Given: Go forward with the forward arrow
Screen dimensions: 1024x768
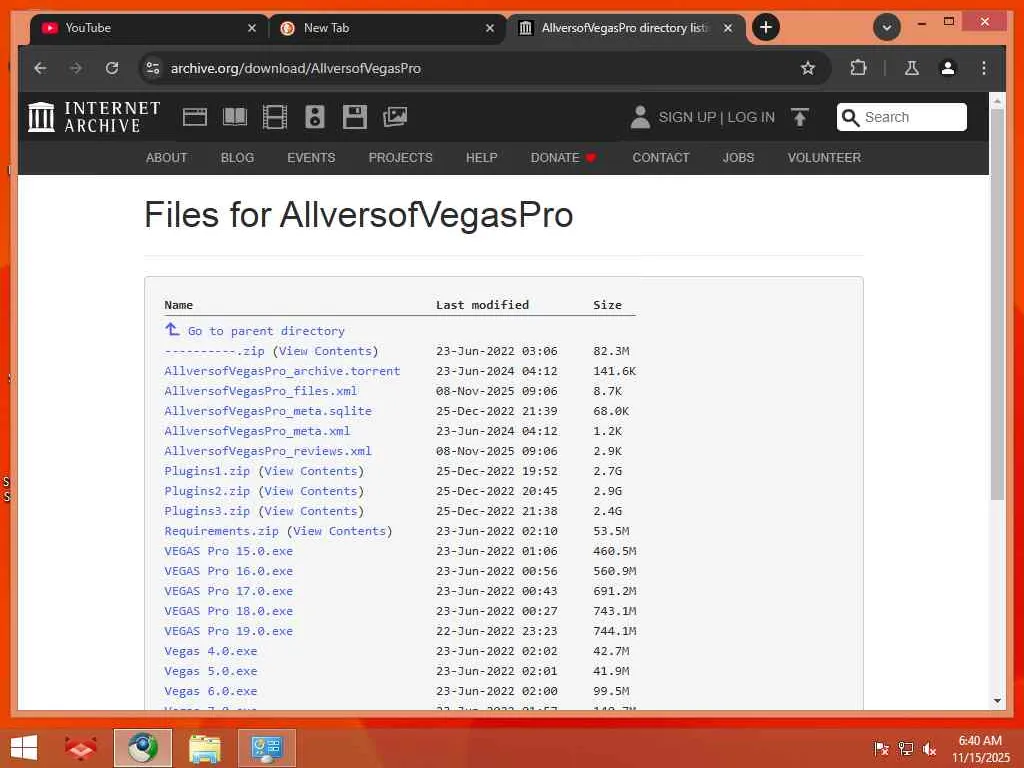Looking at the screenshot, I should tap(76, 68).
